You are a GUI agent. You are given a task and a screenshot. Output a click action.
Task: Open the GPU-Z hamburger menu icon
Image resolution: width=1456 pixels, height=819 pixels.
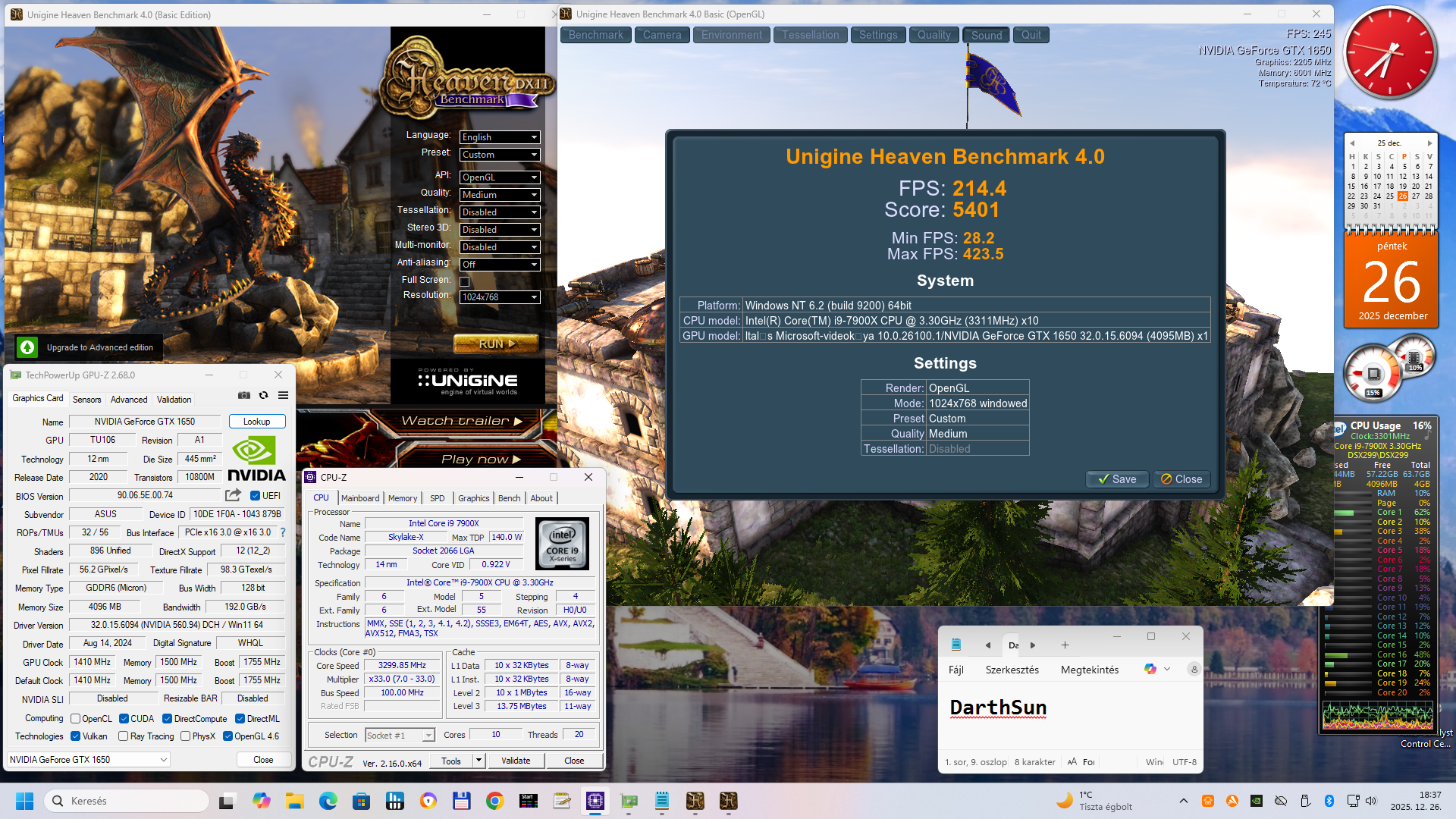[x=283, y=395]
